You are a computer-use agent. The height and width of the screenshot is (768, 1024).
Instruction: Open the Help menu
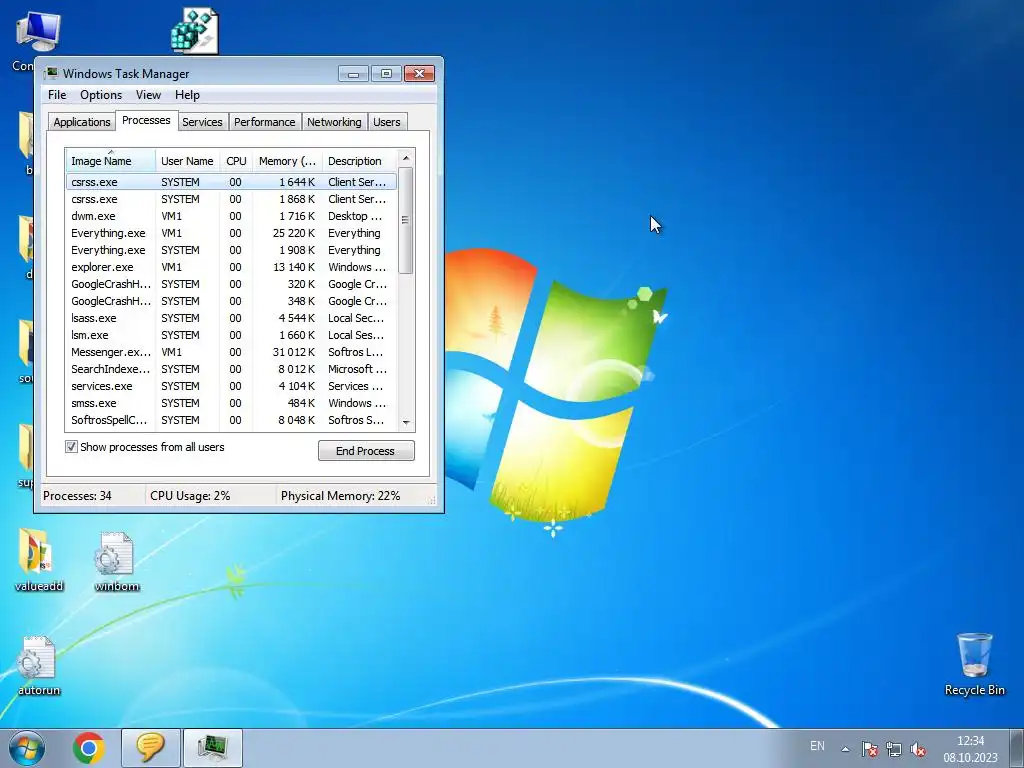click(x=187, y=95)
